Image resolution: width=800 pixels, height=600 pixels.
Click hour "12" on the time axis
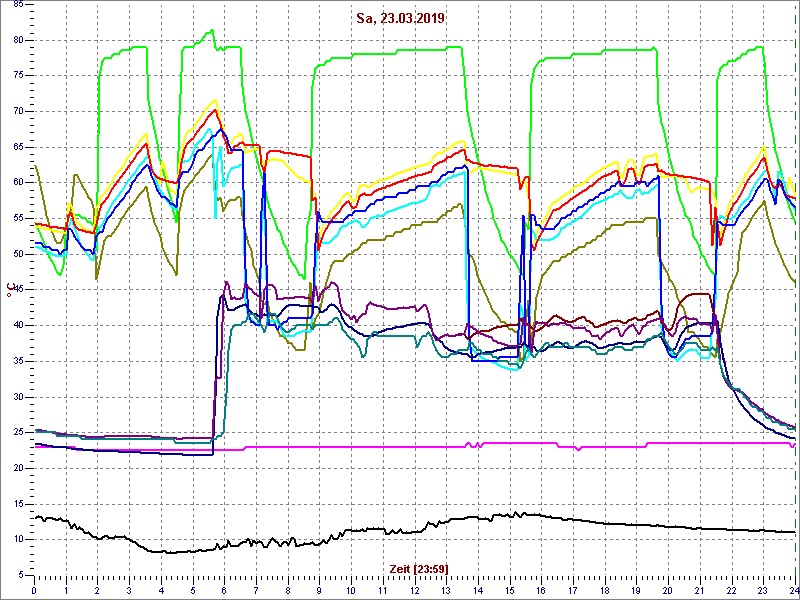click(x=414, y=588)
